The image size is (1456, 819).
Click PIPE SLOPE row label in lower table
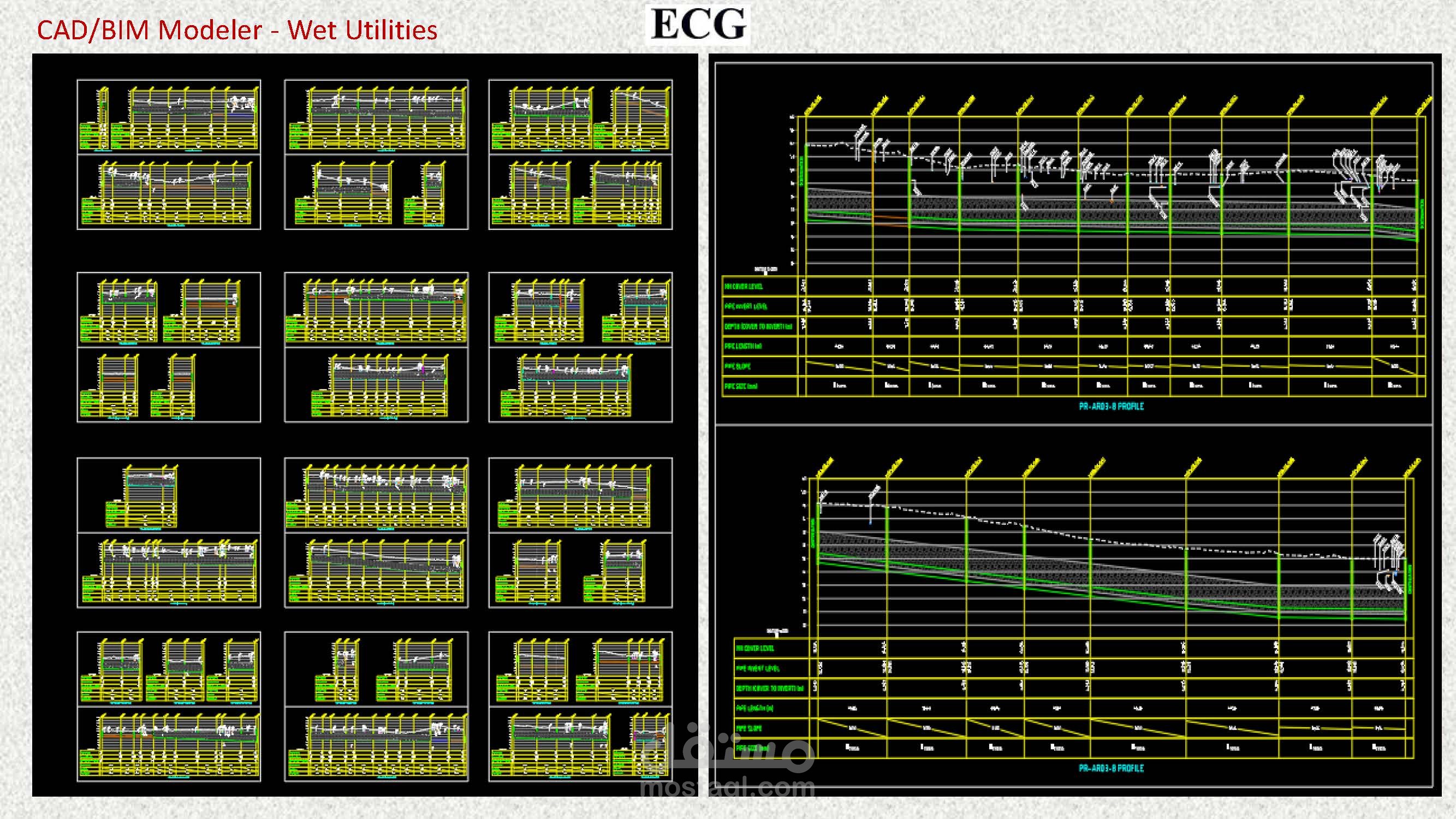[x=749, y=728]
